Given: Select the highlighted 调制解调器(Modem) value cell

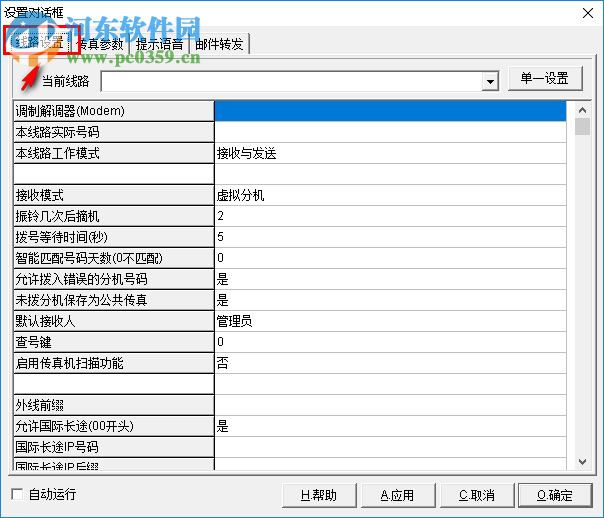Looking at the screenshot, I should [390, 111].
